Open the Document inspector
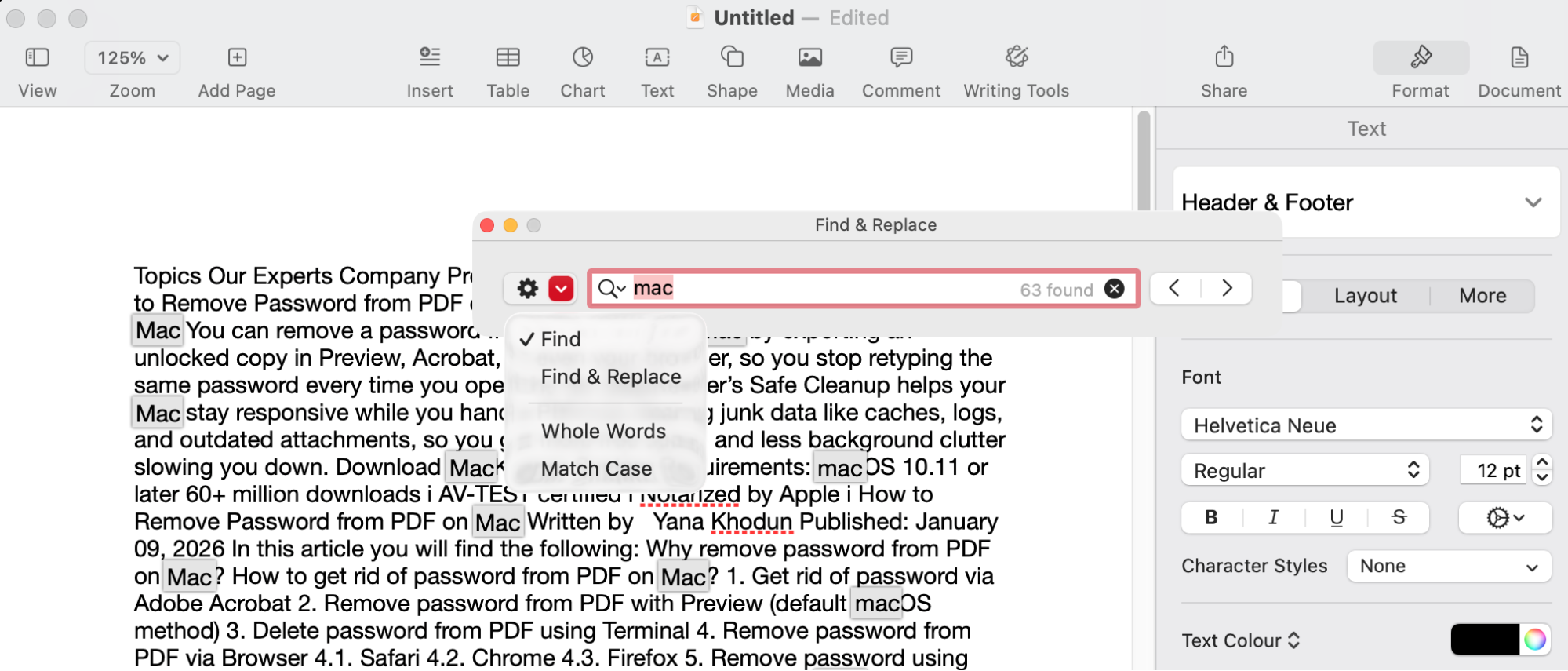Image resolution: width=1568 pixels, height=671 pixels. click(x=1519, y=57)
